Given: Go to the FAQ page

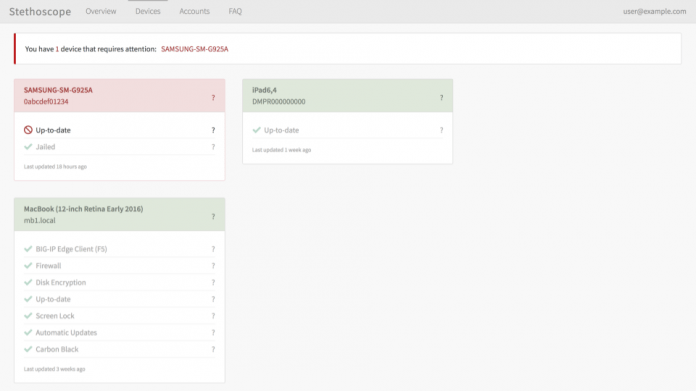Looking at the screenshot, I should [235, 11].
